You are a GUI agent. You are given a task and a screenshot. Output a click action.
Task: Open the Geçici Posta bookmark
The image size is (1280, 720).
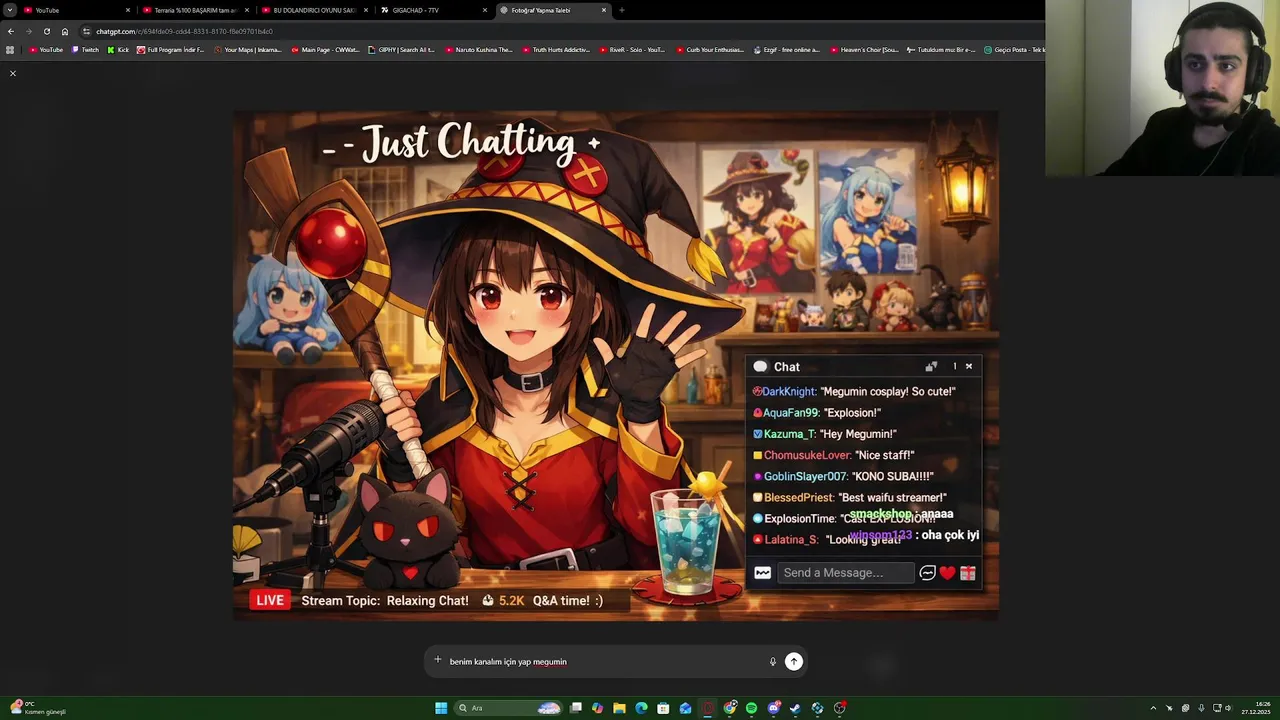coord(1014,49)
